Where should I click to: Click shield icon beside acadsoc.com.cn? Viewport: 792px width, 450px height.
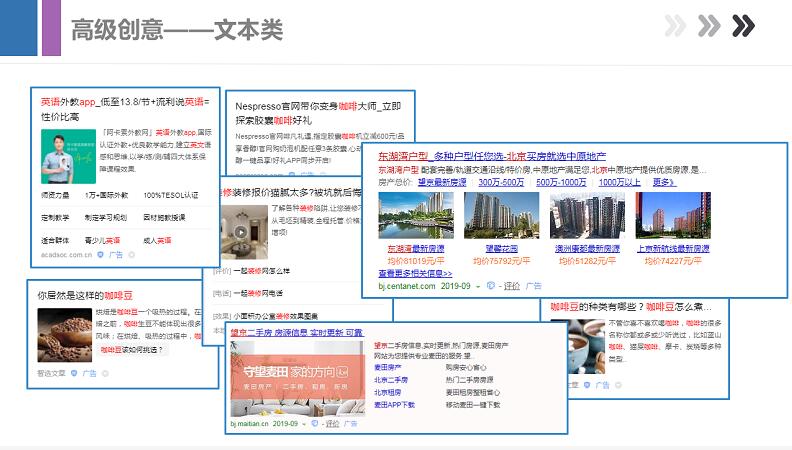99,255
